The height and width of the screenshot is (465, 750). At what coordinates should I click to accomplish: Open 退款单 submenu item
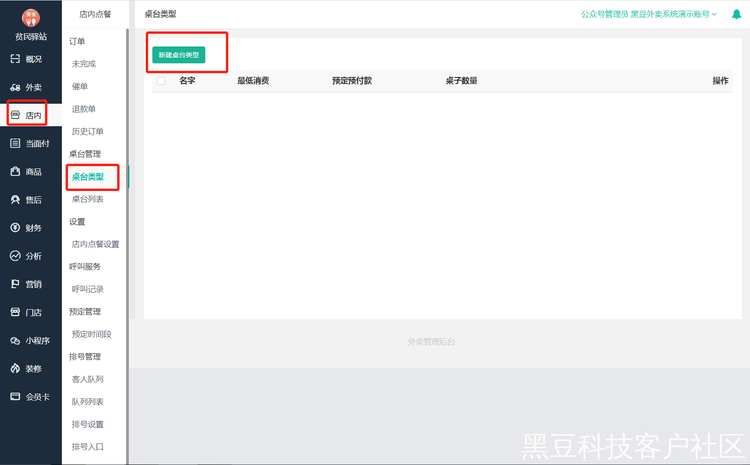click(84, 109)
